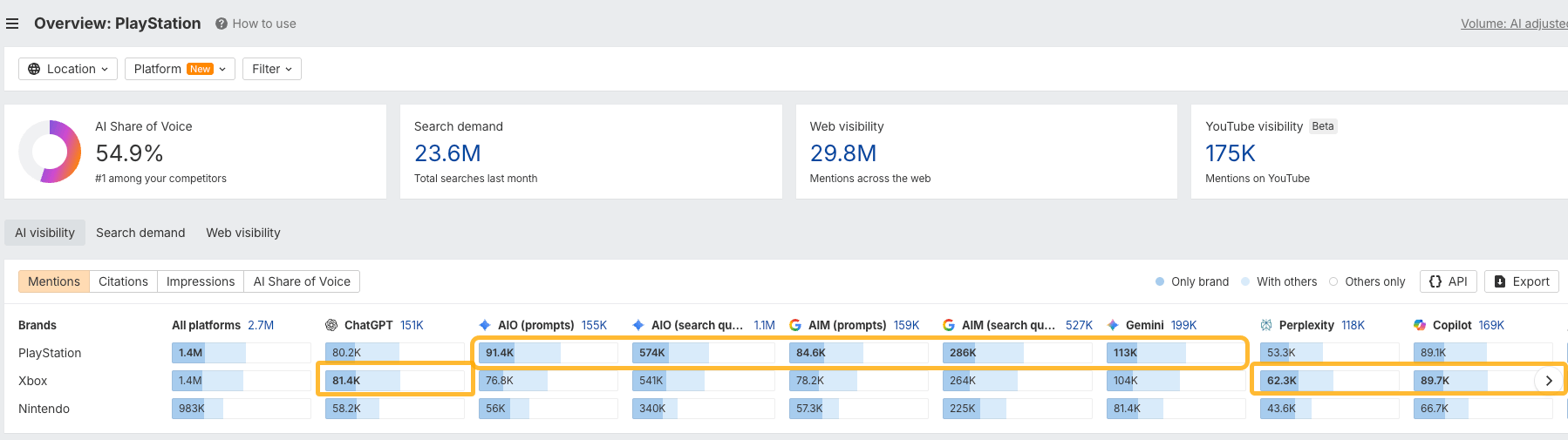Click the AI Share of Voice donut chart
This screenshot has width=1568, height=440.
pos(50,152)
